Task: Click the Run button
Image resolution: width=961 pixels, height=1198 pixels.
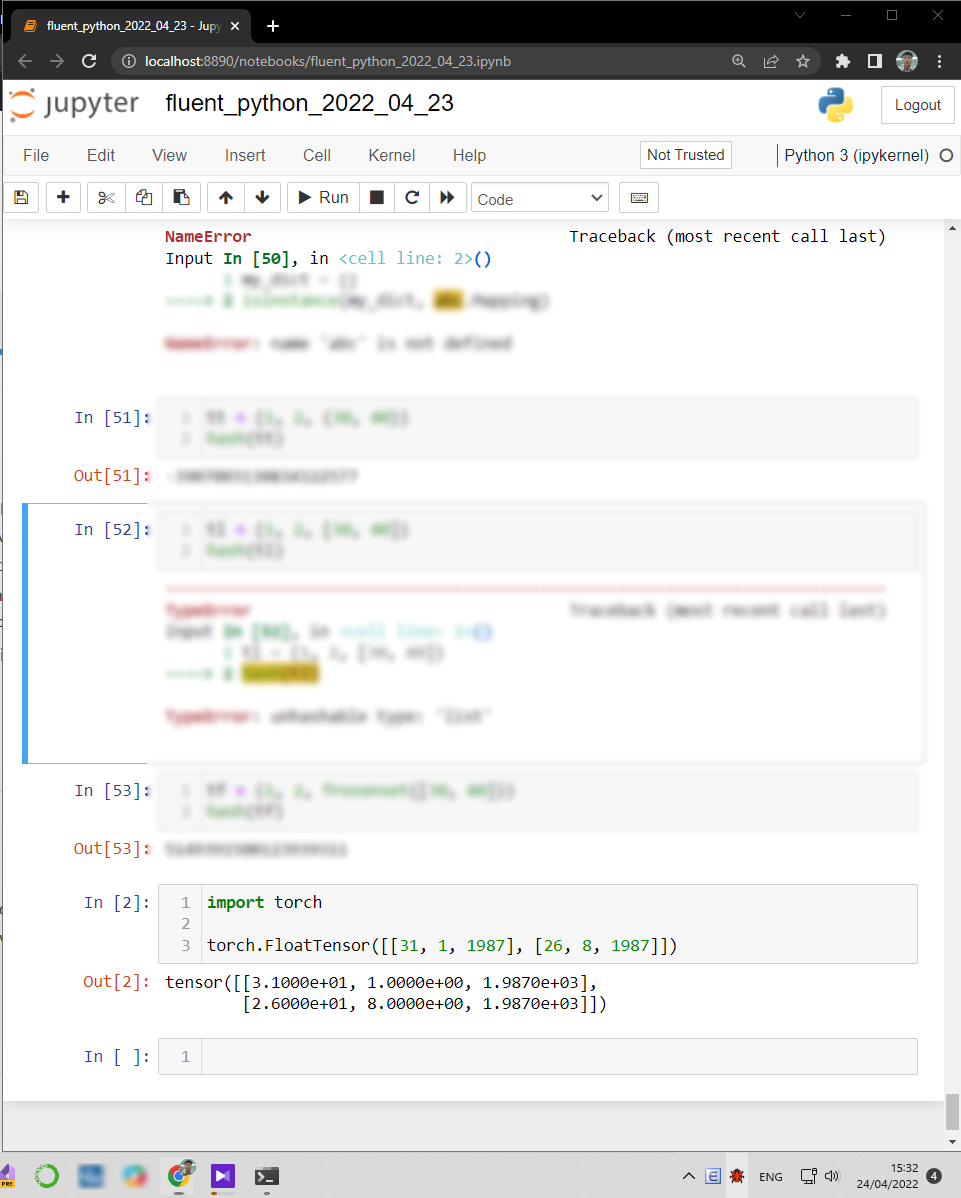Action: tap(323, 198)
